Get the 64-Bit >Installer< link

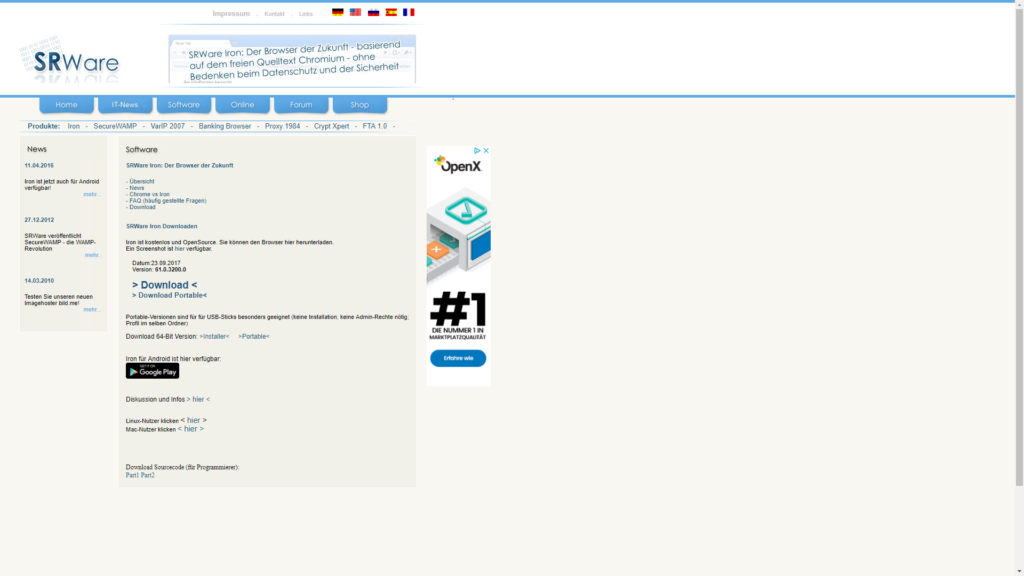point(214,336)
